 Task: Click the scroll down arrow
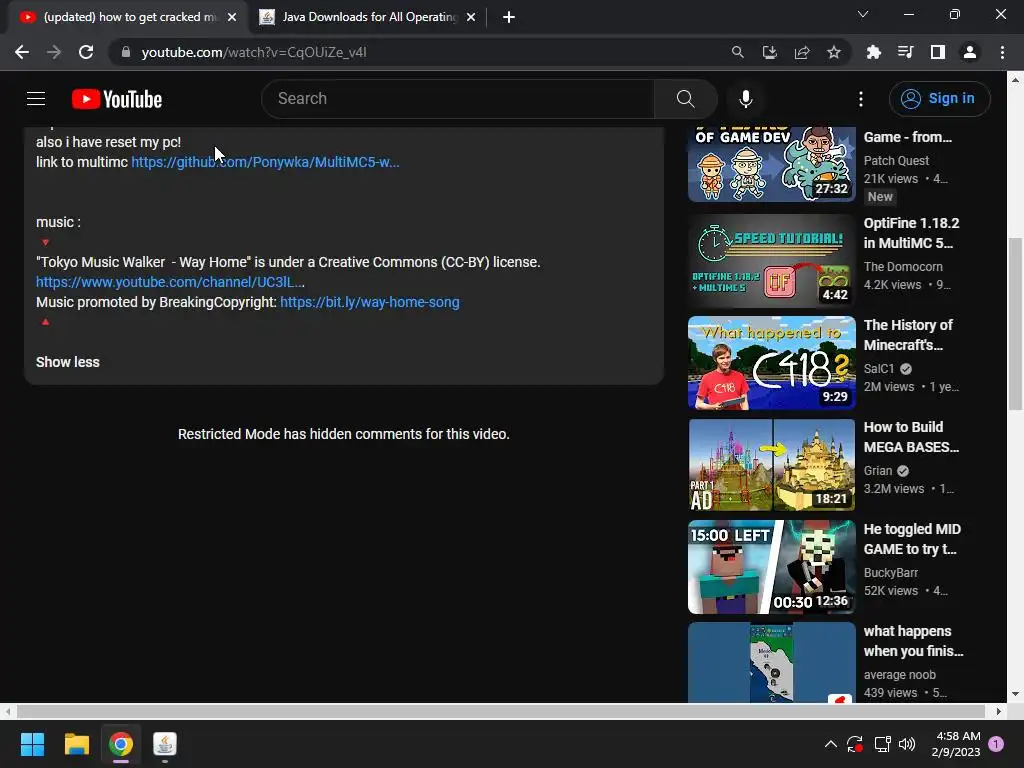coord(1015,694)
